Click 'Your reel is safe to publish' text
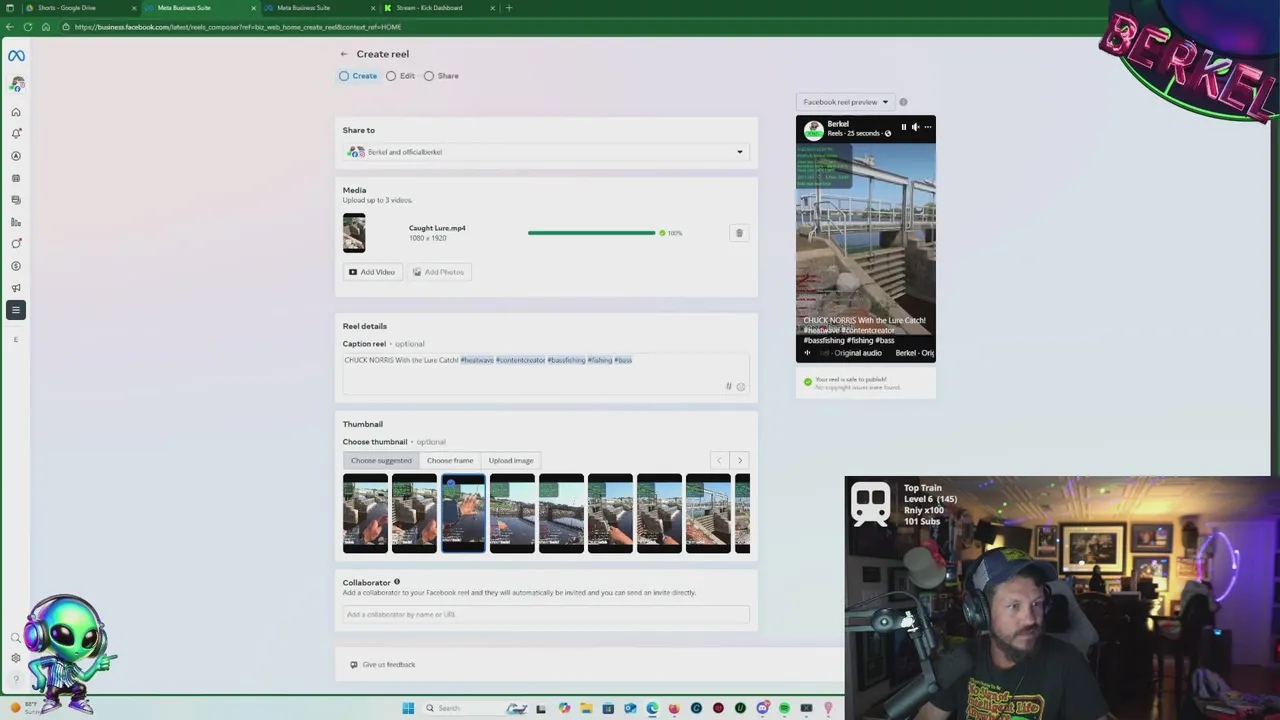 coord(851,380)
